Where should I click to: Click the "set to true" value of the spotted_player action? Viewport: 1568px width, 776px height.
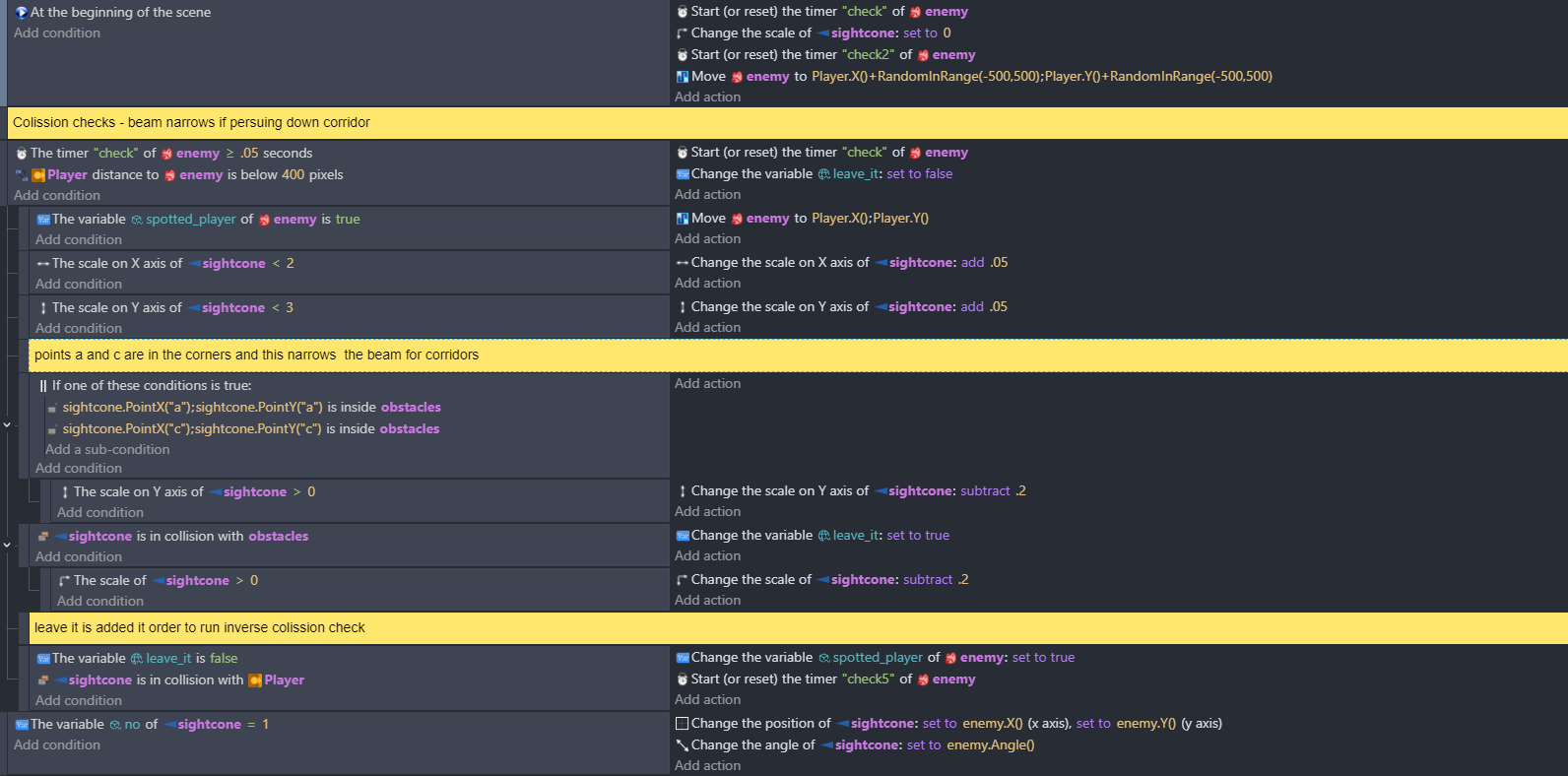pos(1043,658)
